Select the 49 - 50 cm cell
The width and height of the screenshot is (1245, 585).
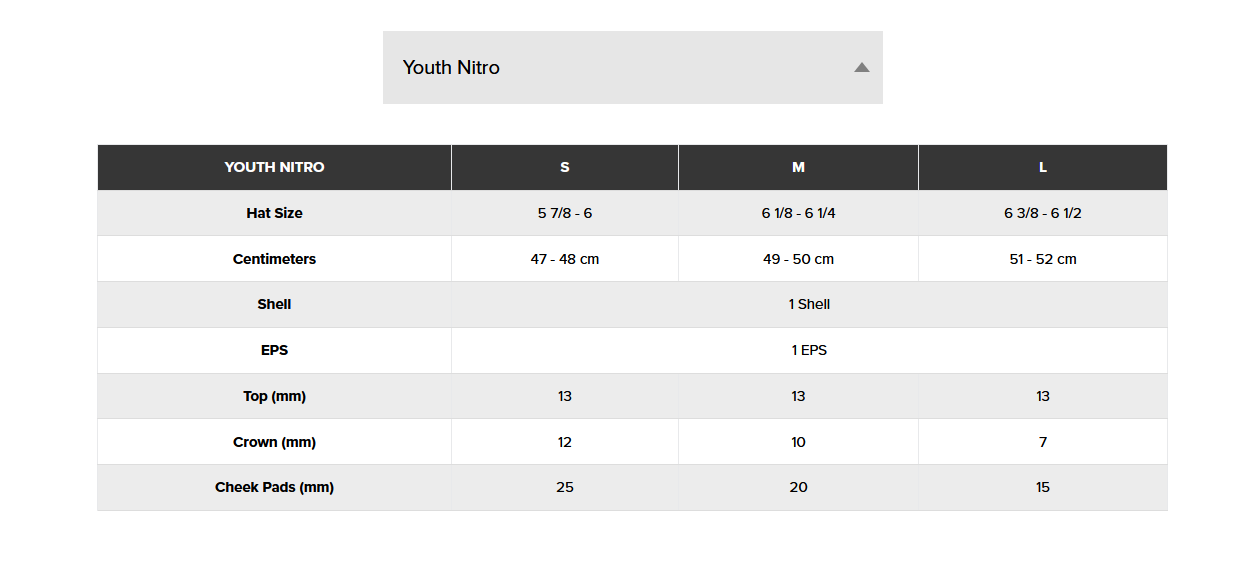click(798, 259)
